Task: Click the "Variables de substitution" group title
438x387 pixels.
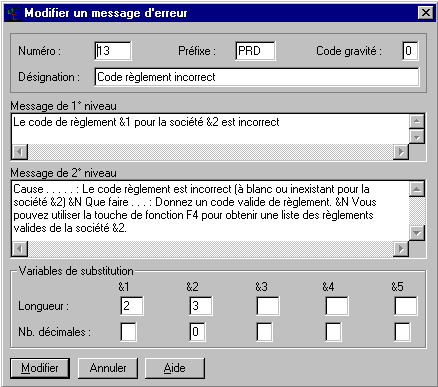Action: coord(76,271)
